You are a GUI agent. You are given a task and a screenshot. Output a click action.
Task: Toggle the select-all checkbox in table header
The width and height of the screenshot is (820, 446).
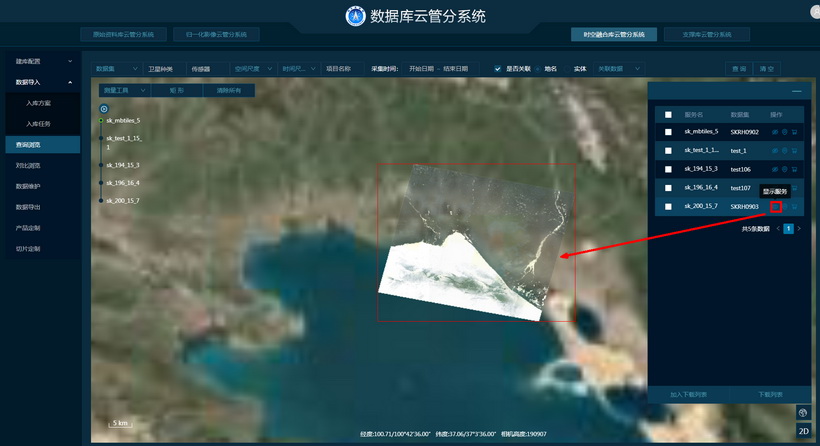point(668,115)
